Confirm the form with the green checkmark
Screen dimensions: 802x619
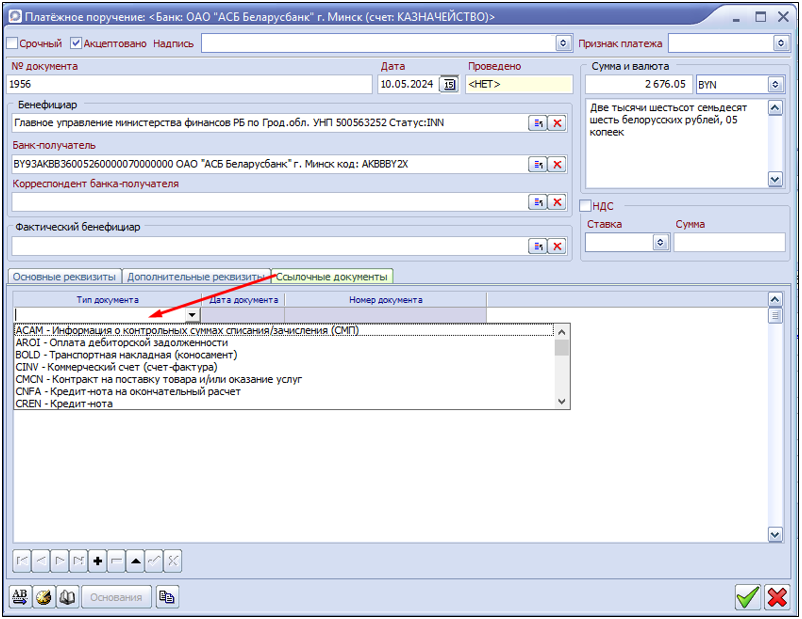tap(747, 598)
